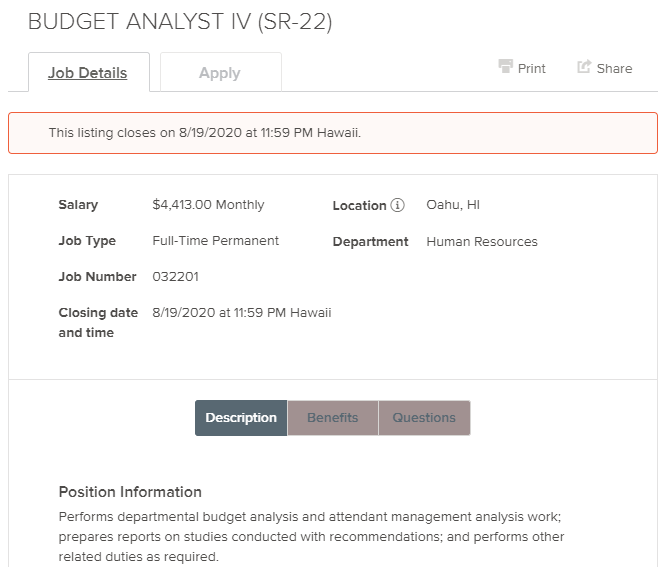Open the Apply tab
The image size is (666, 567).
[x=221, y=72]
